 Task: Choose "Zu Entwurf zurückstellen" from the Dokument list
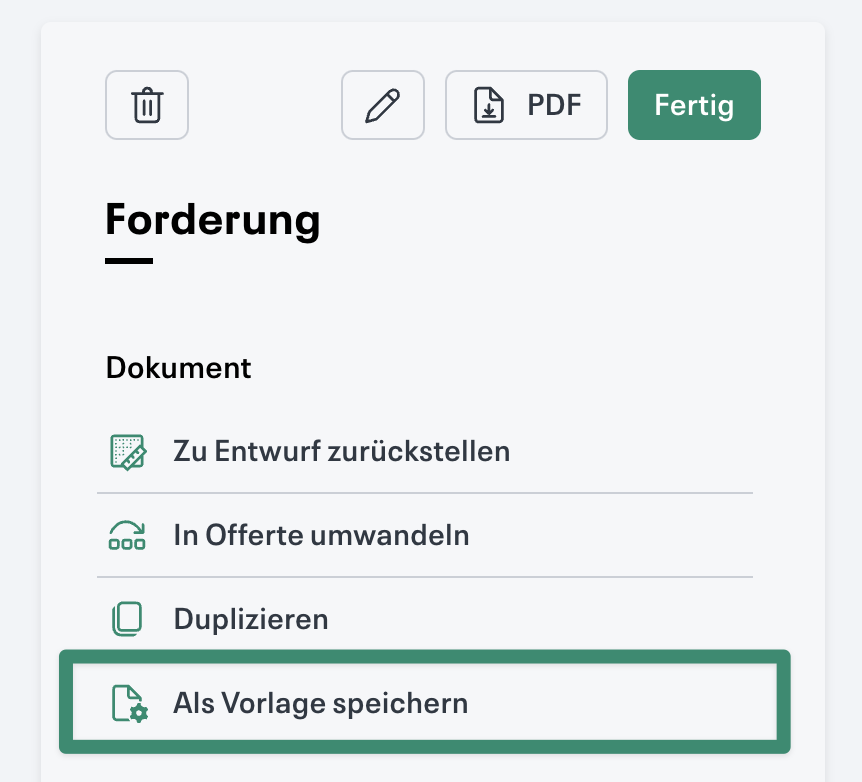[341, 451]
